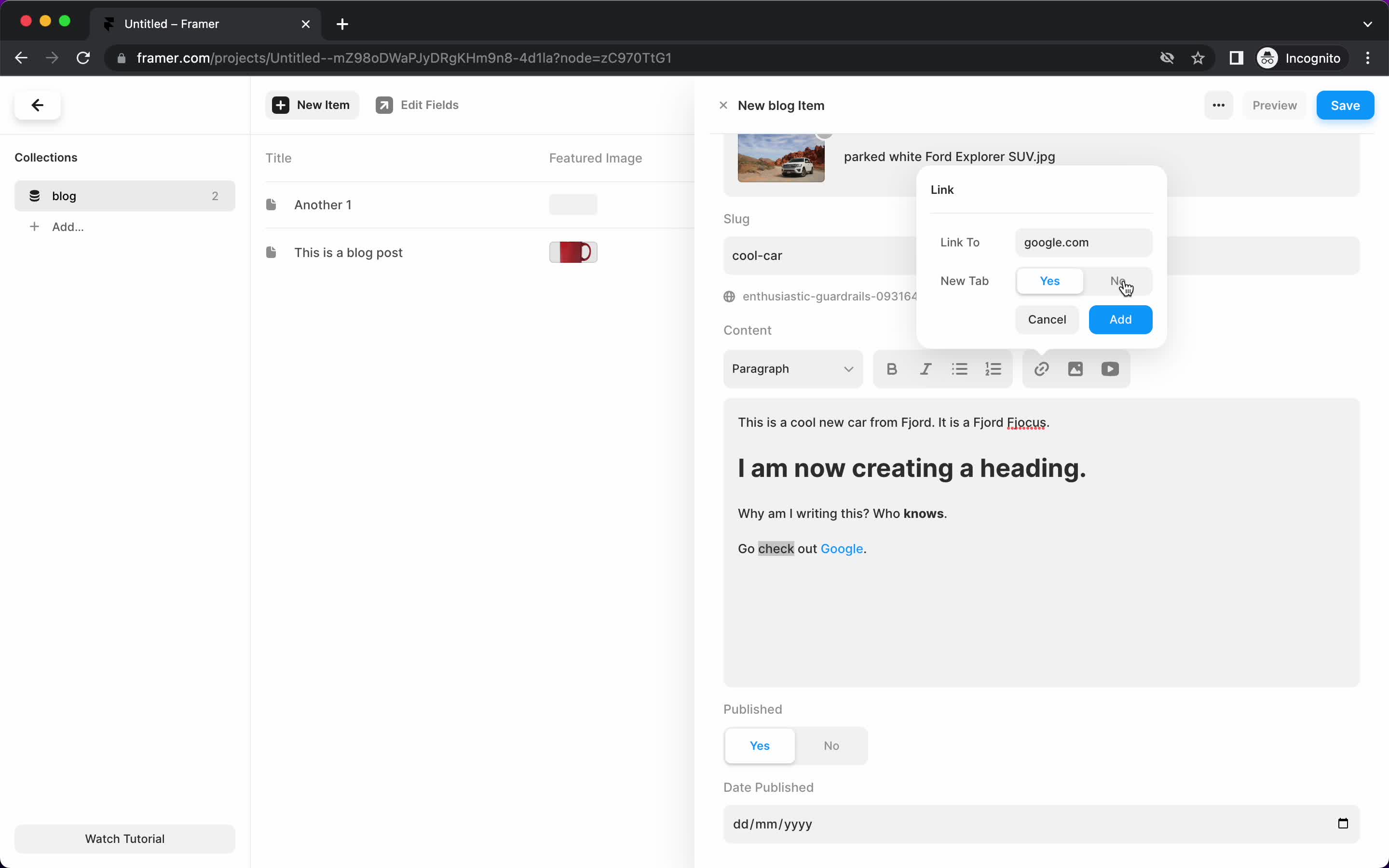
Task: Open the Paragraph style dropdown
Action: tap(793, 369)
